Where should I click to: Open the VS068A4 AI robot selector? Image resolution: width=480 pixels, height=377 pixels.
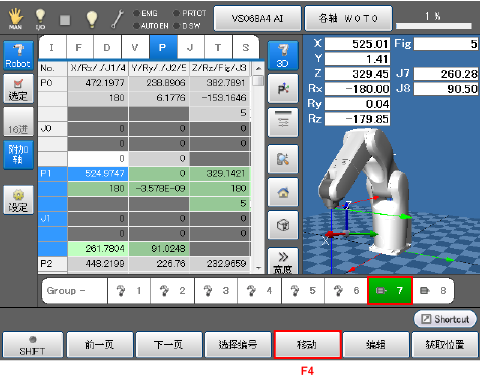pos(257,18)
